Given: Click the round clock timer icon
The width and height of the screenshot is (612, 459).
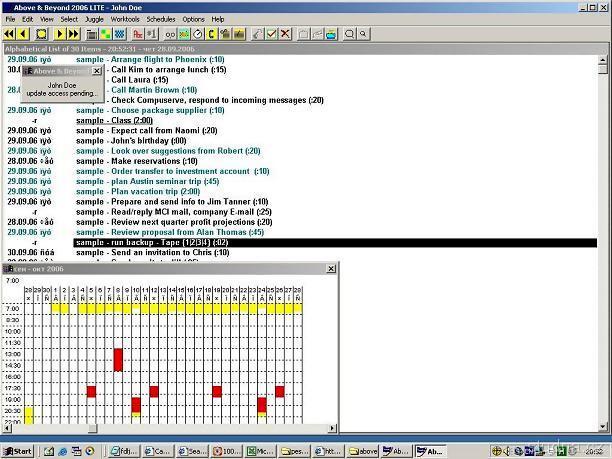Looking at the screenshot, I should (198, 34).
